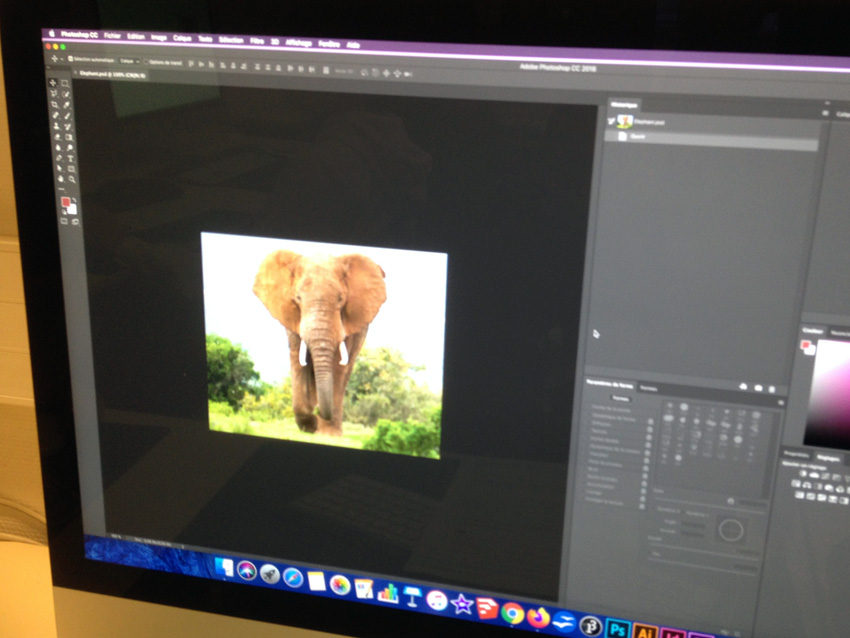Screen dimensions: 850x638
Task: Select the Zoom magnifier tool
Action: (x=72, y=179)
